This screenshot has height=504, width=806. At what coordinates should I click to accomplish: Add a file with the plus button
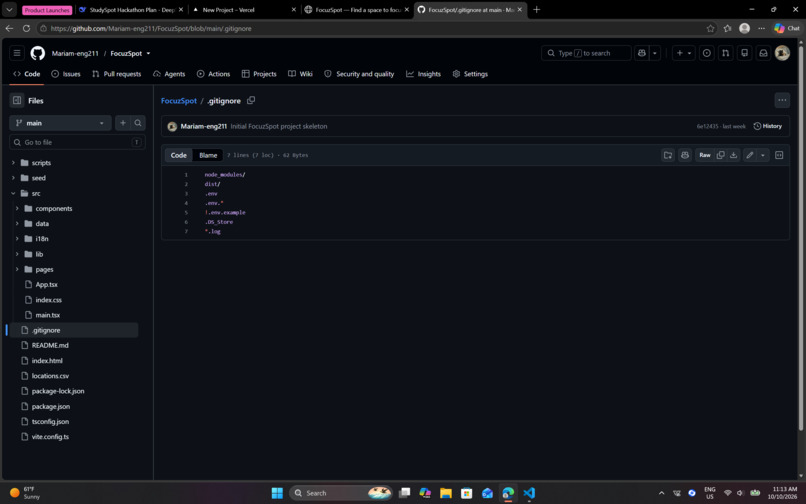point(123,123)
